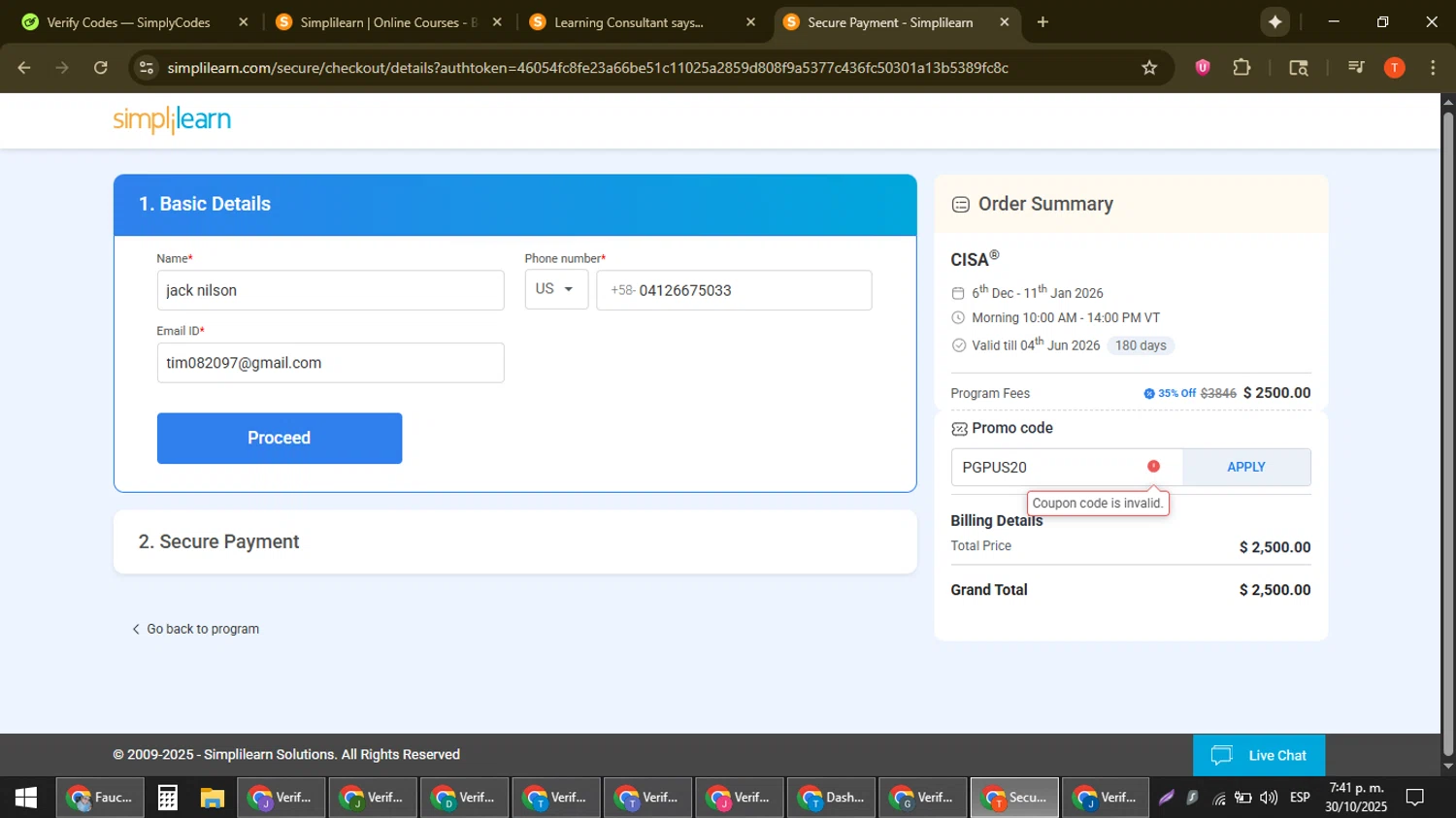
Task: Open the Dash... Chrome taskbar window
Action: tap(831, 798)
